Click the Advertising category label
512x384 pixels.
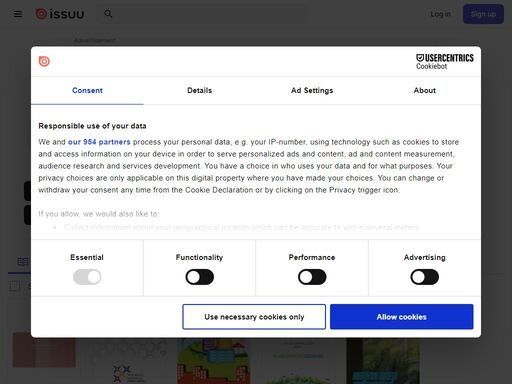pyautogui.click(x=425, y=257)
